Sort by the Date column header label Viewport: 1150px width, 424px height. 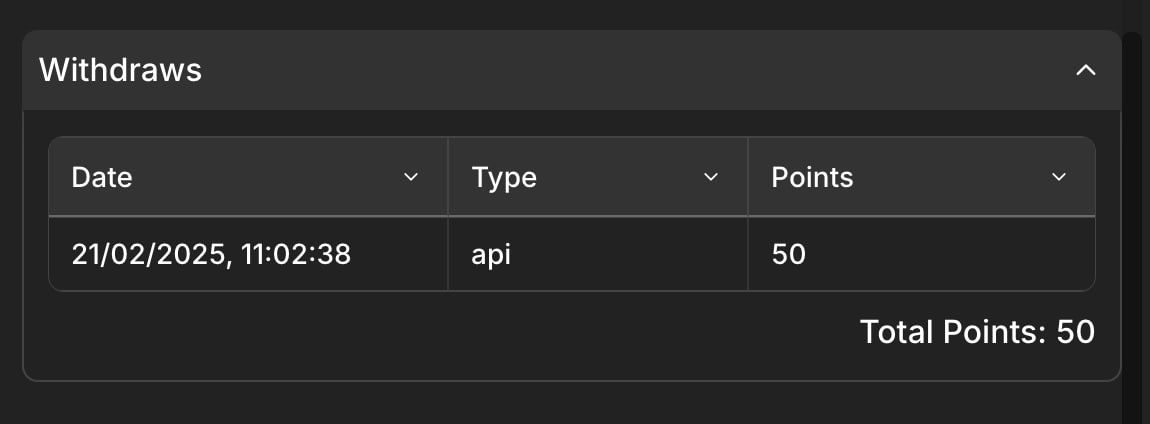point(102,178)
